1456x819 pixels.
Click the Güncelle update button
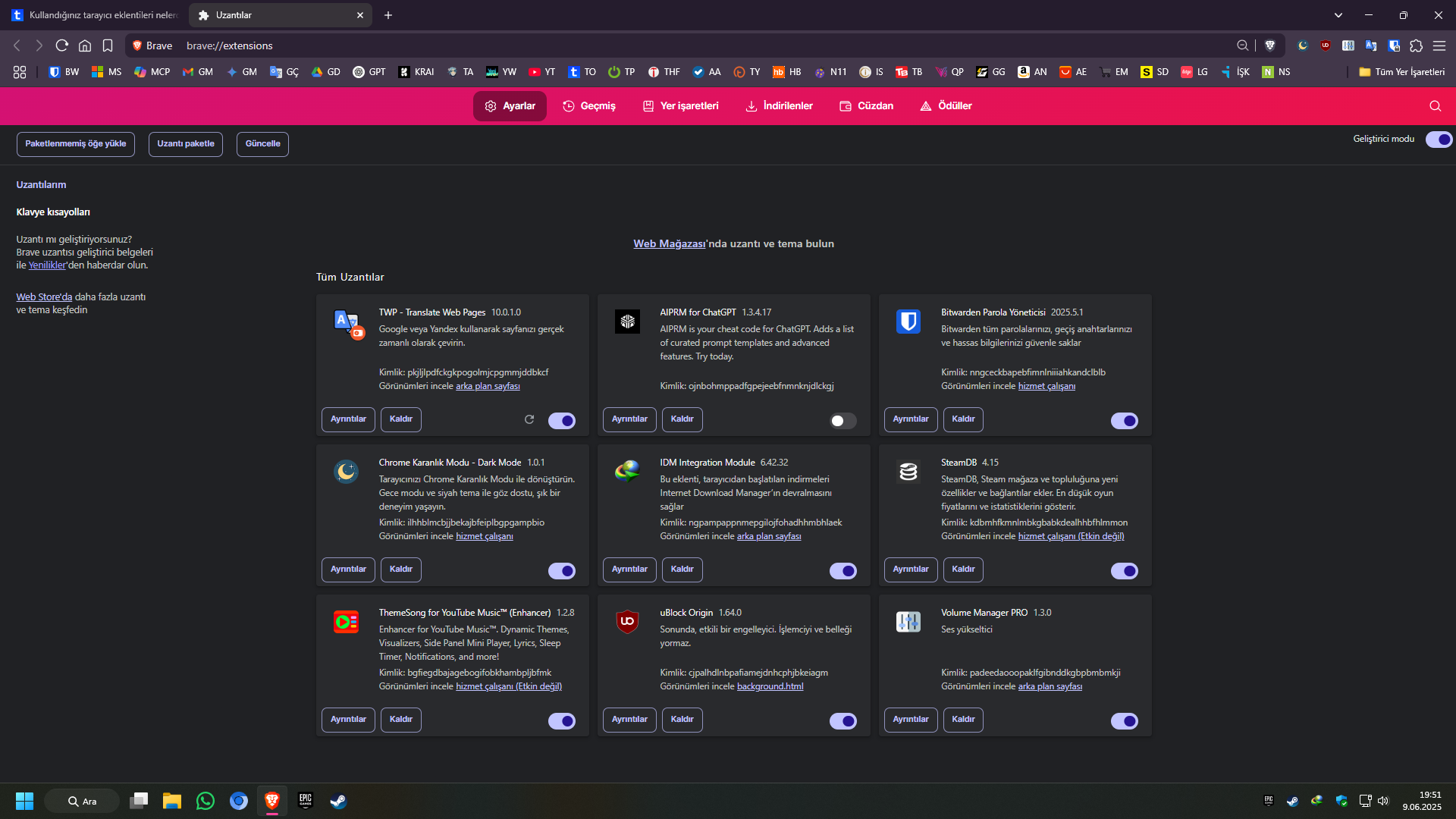click(263, 144)
